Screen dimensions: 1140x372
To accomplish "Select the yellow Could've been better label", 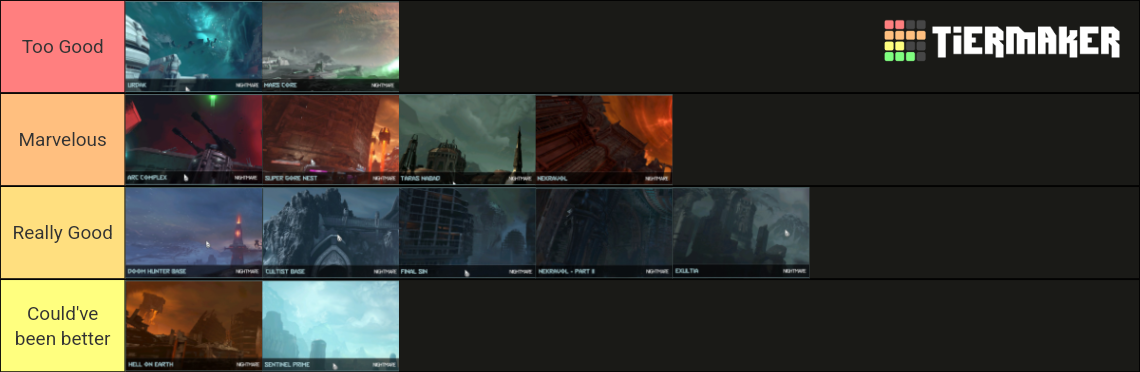I will 63,326.
